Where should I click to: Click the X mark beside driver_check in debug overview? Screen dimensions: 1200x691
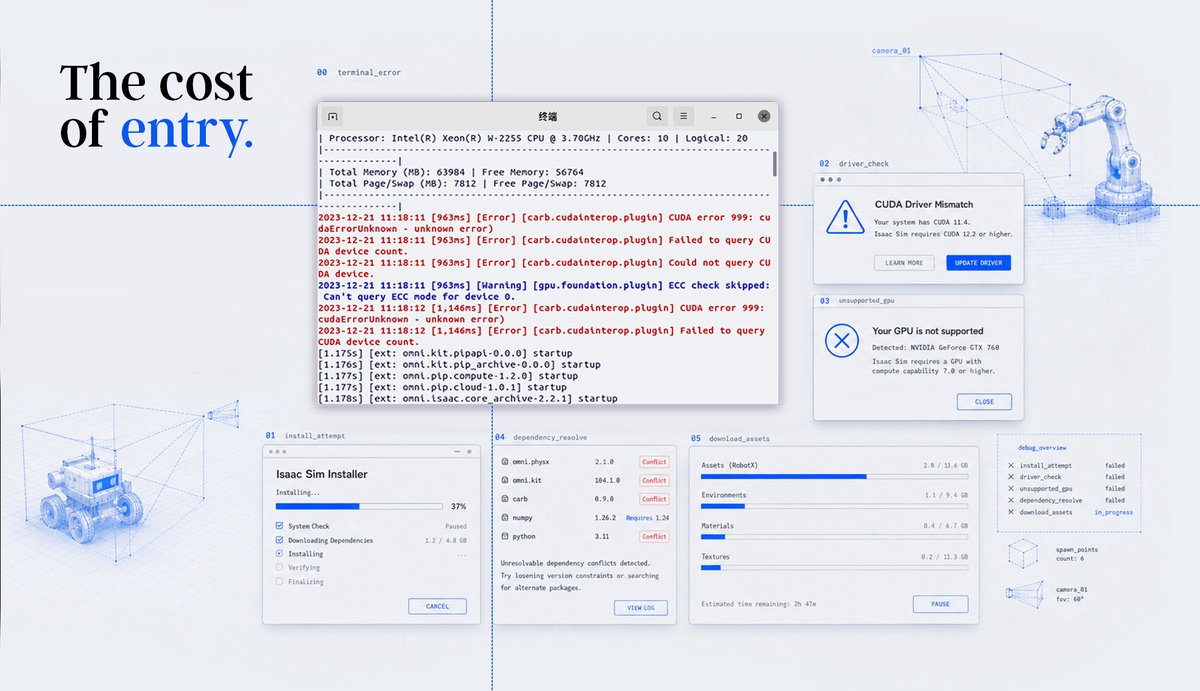[x=1011, y=477]
